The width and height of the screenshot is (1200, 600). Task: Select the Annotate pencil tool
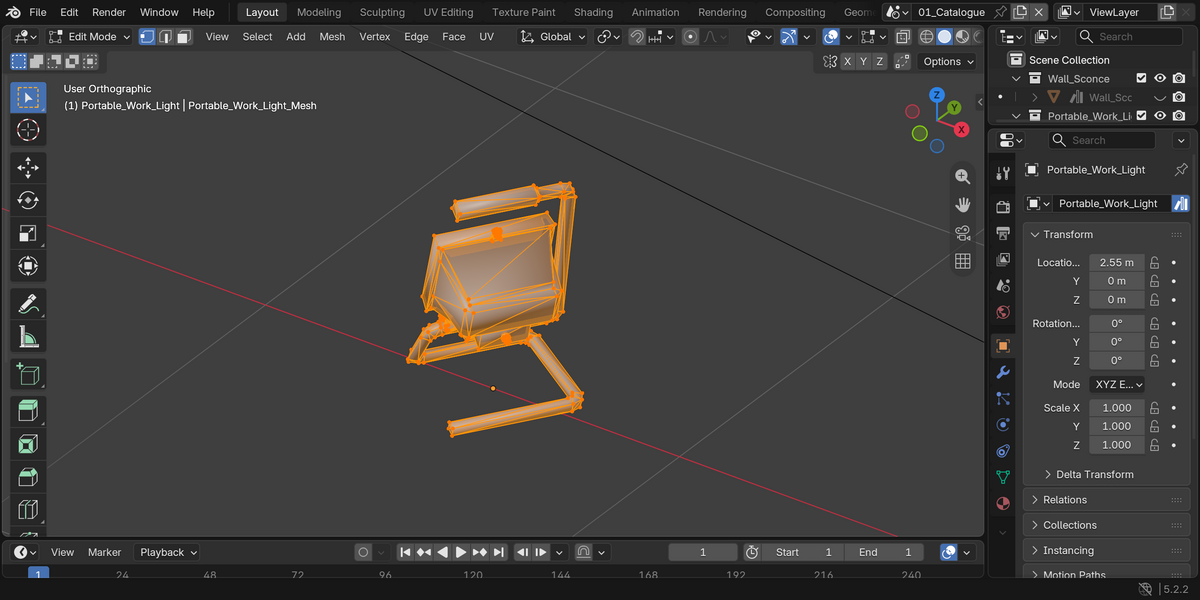click(28, 303)
